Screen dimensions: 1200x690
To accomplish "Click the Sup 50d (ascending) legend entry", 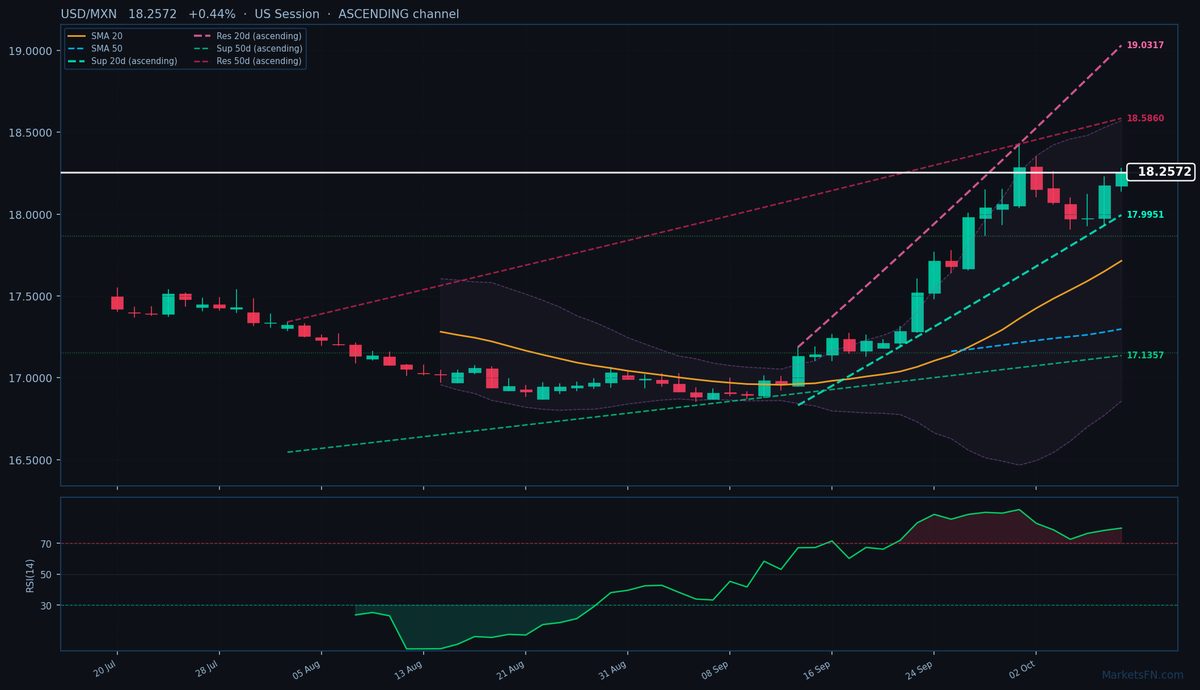I will pyautogui.click(x=247, y=48).
